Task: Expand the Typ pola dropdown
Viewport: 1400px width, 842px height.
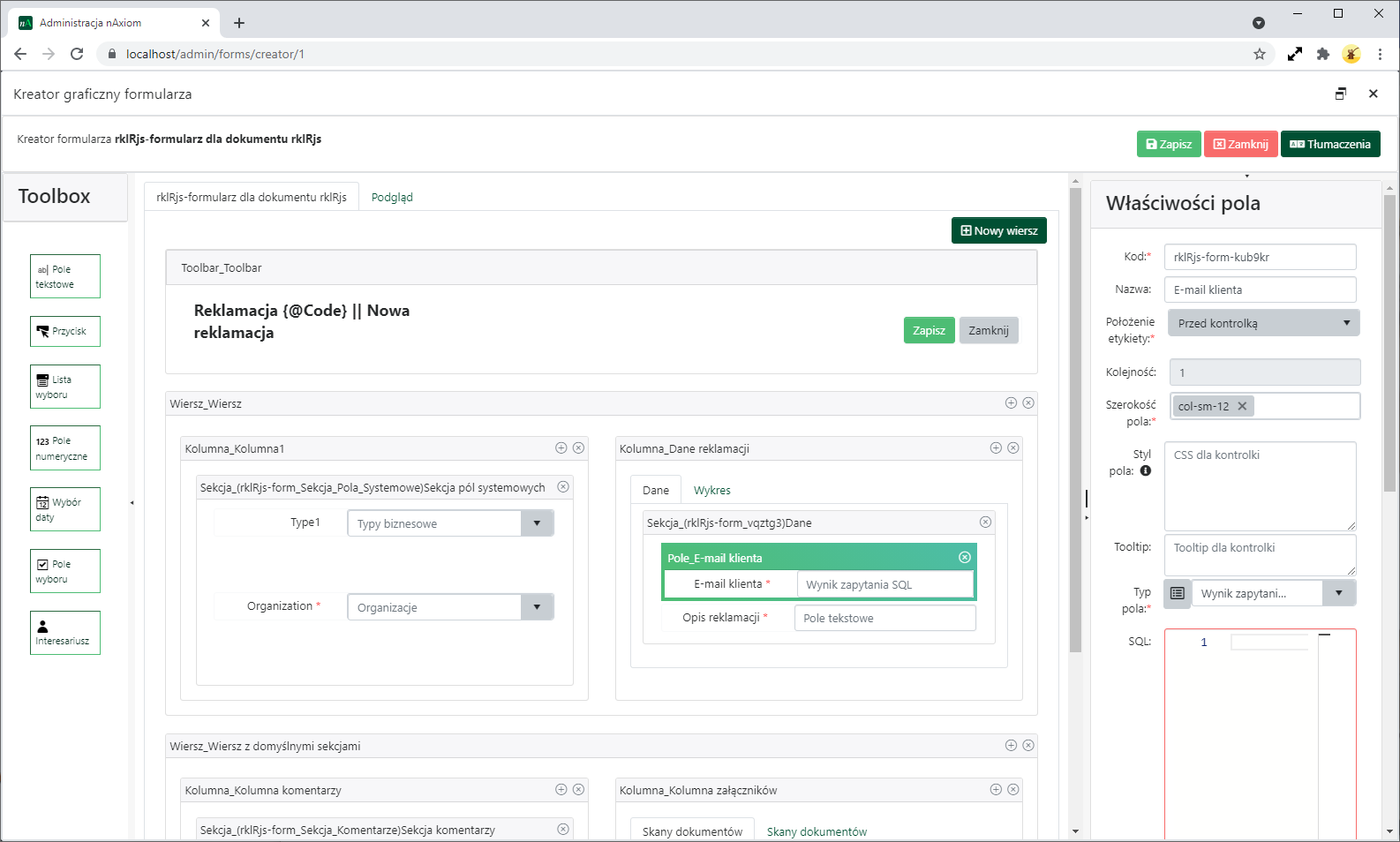Action: click(1338, 593)
